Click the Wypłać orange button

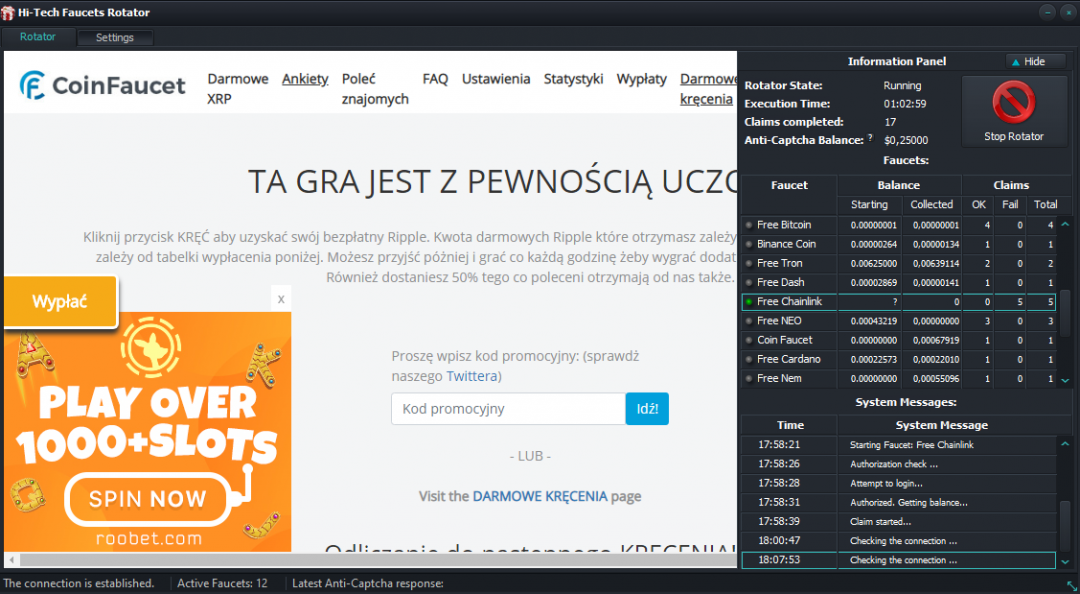click(x=60, y=301)
